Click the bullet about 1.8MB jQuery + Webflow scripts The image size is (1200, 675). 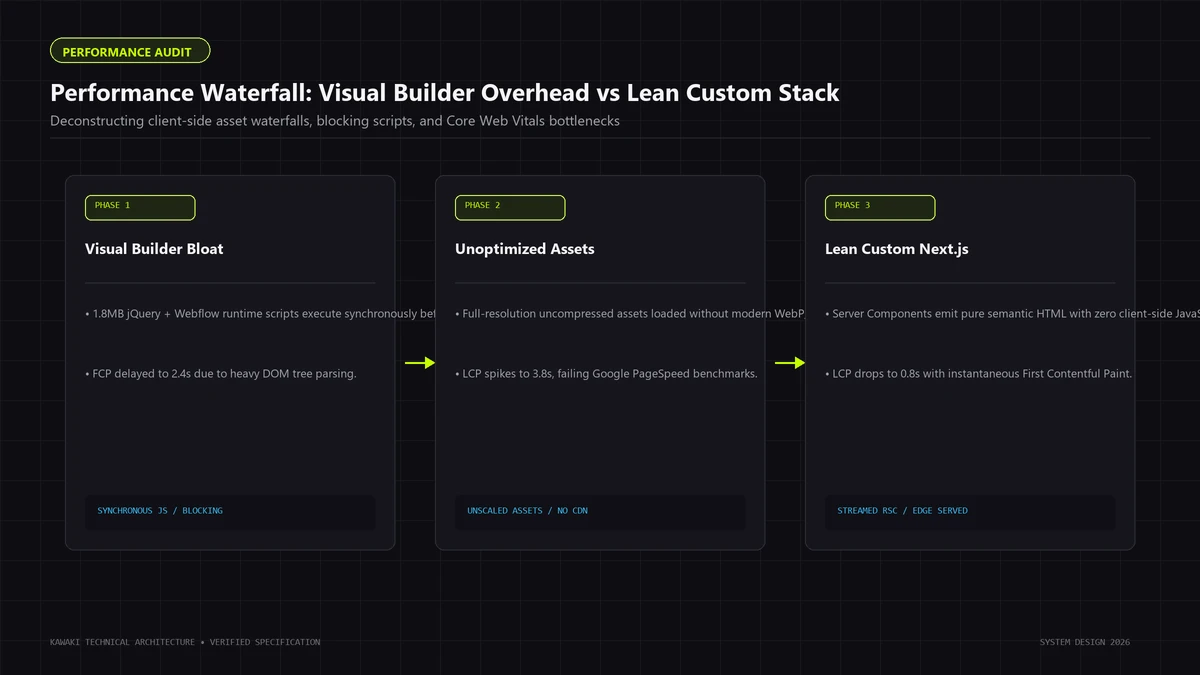pos(260,314)
